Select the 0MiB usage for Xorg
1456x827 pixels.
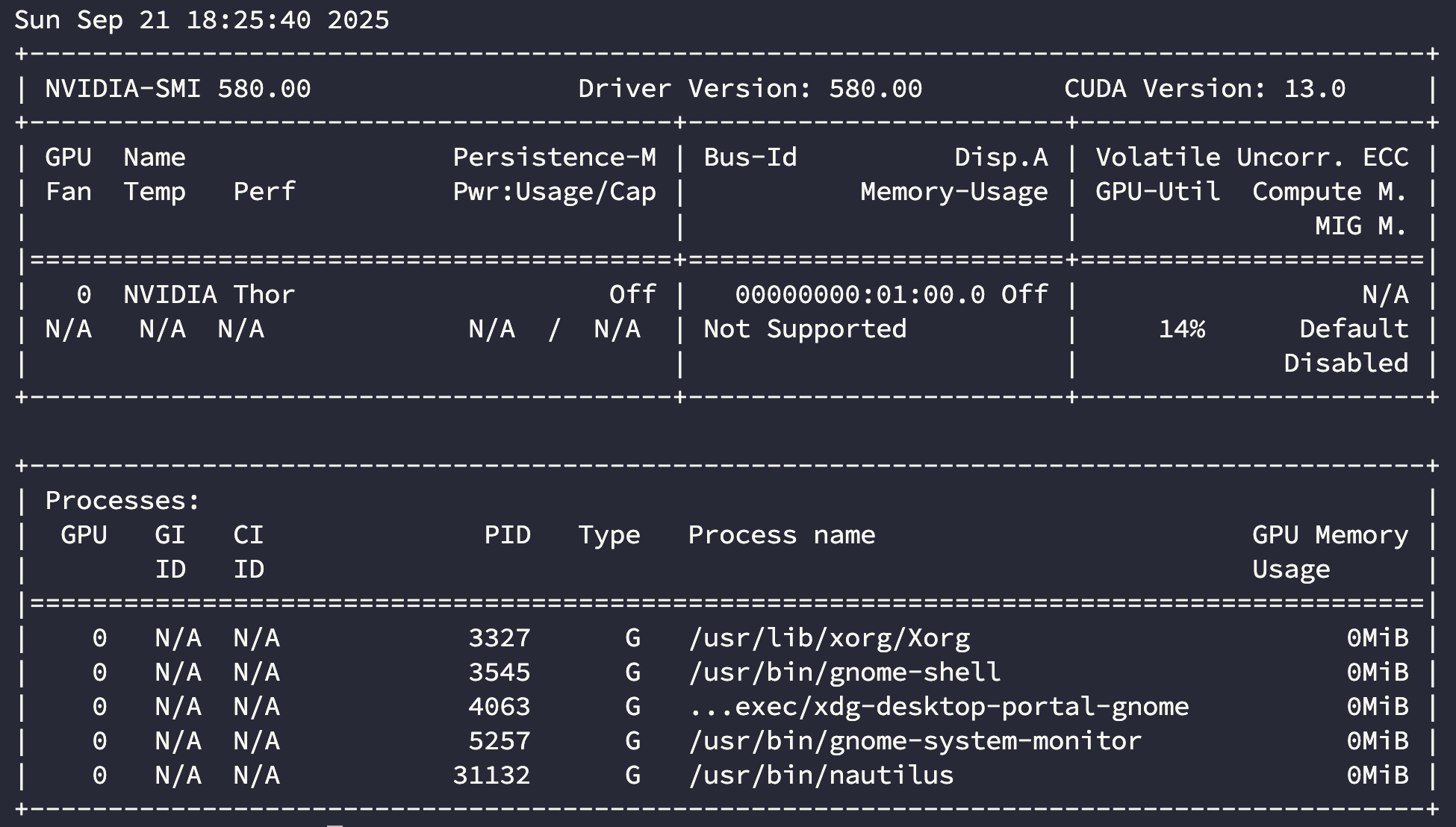tap(1378, 638)
